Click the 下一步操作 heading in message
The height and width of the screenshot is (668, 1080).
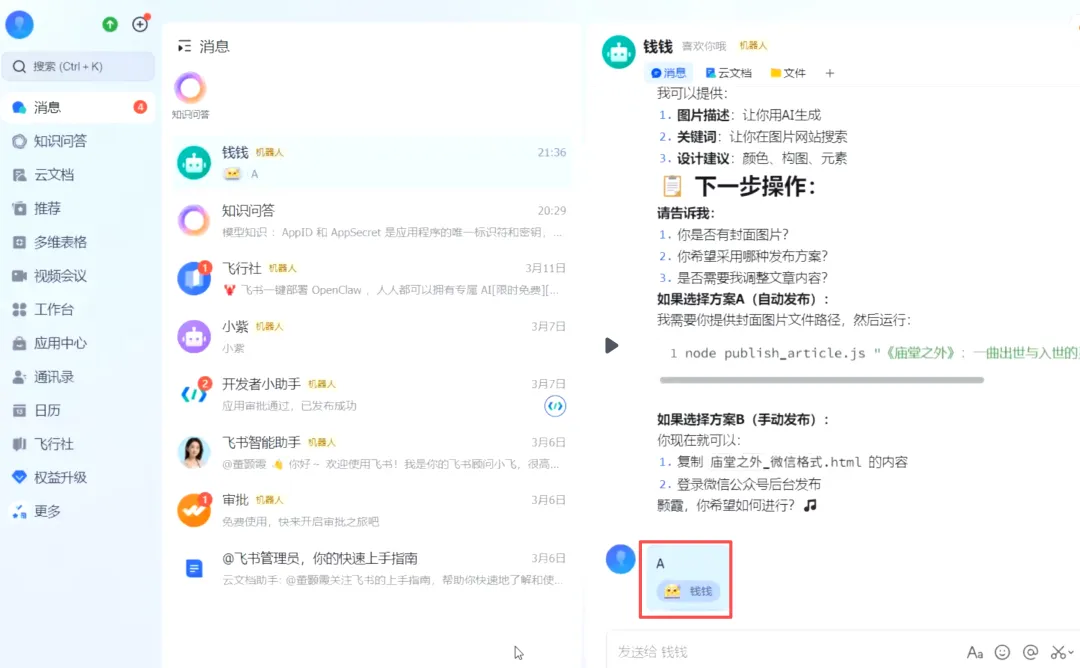754,187
